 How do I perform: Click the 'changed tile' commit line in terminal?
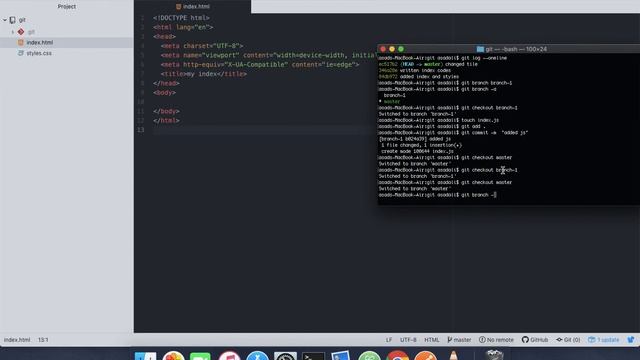(x=428, y=64)
